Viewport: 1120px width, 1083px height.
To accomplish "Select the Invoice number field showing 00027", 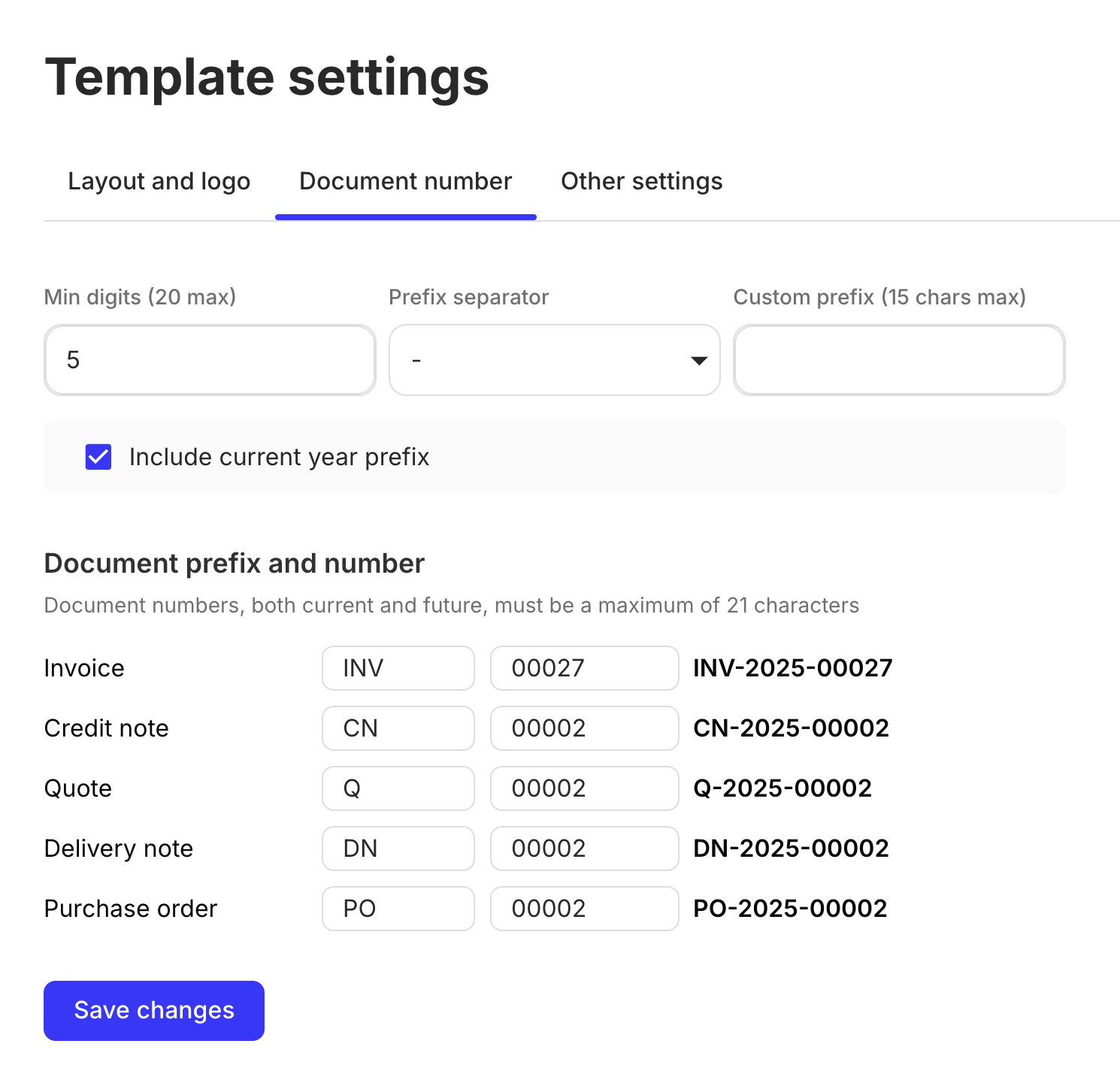I will click(x=584, y=667).
